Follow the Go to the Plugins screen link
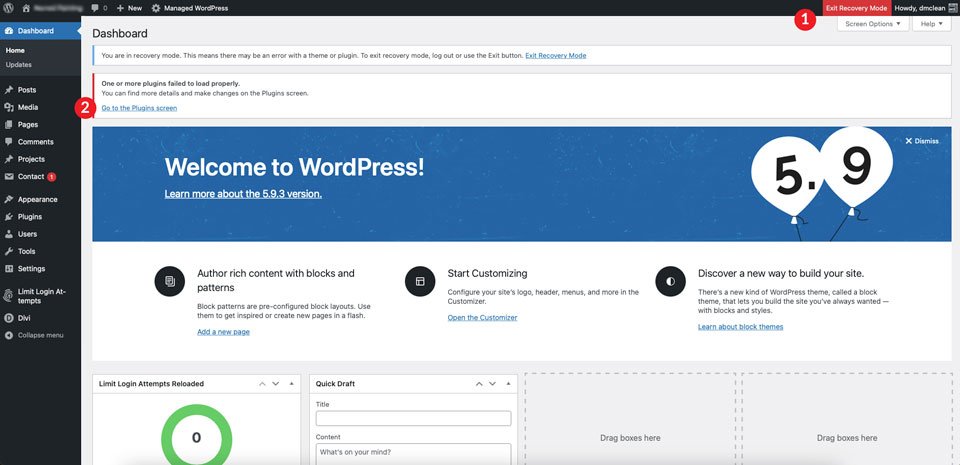 pos(139,108)
